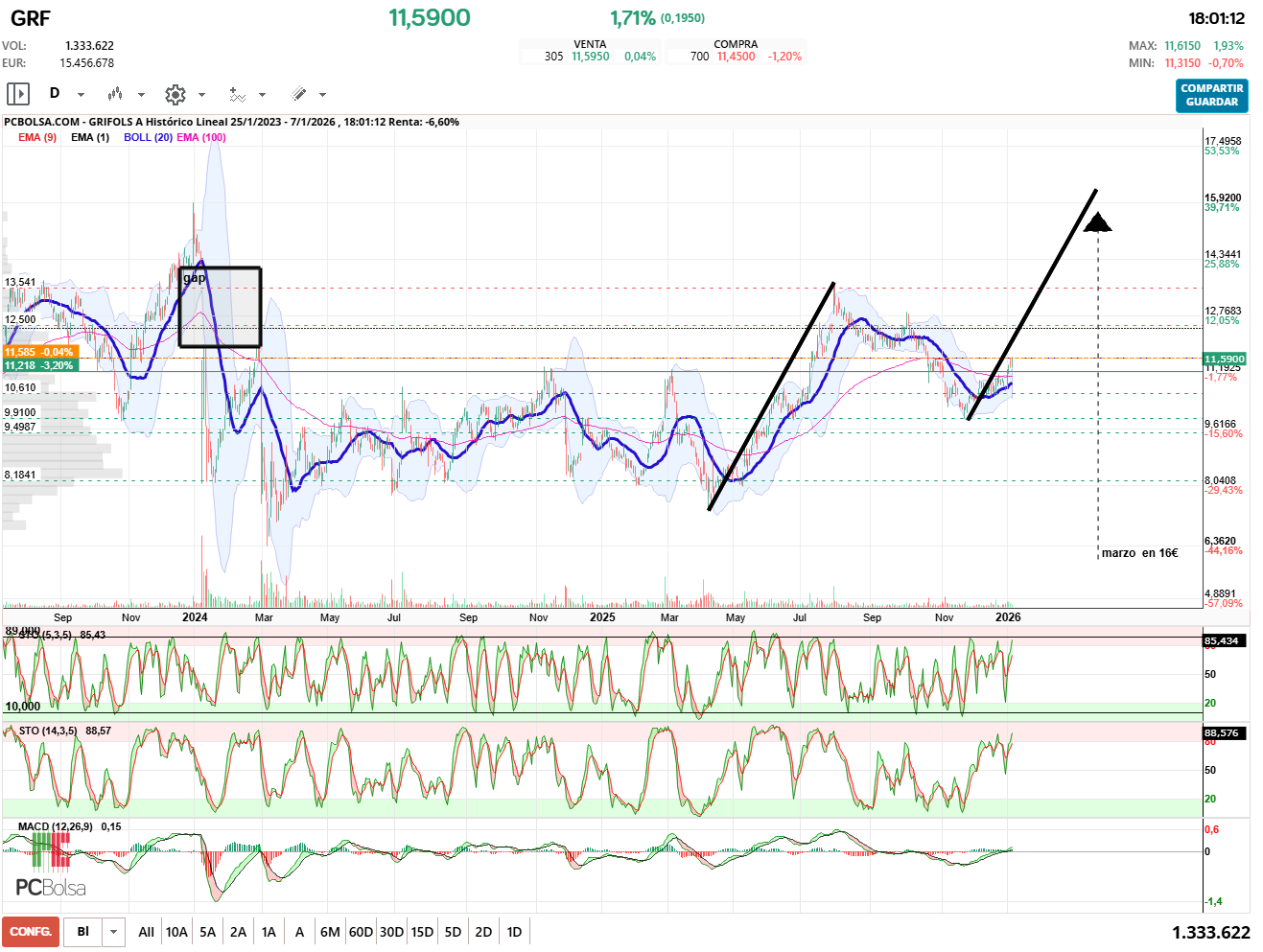The width and height of the screenshot is (1263, 952).
Task: Click the gap rectangle annotation on chart
Action: [x=220, y=307]
